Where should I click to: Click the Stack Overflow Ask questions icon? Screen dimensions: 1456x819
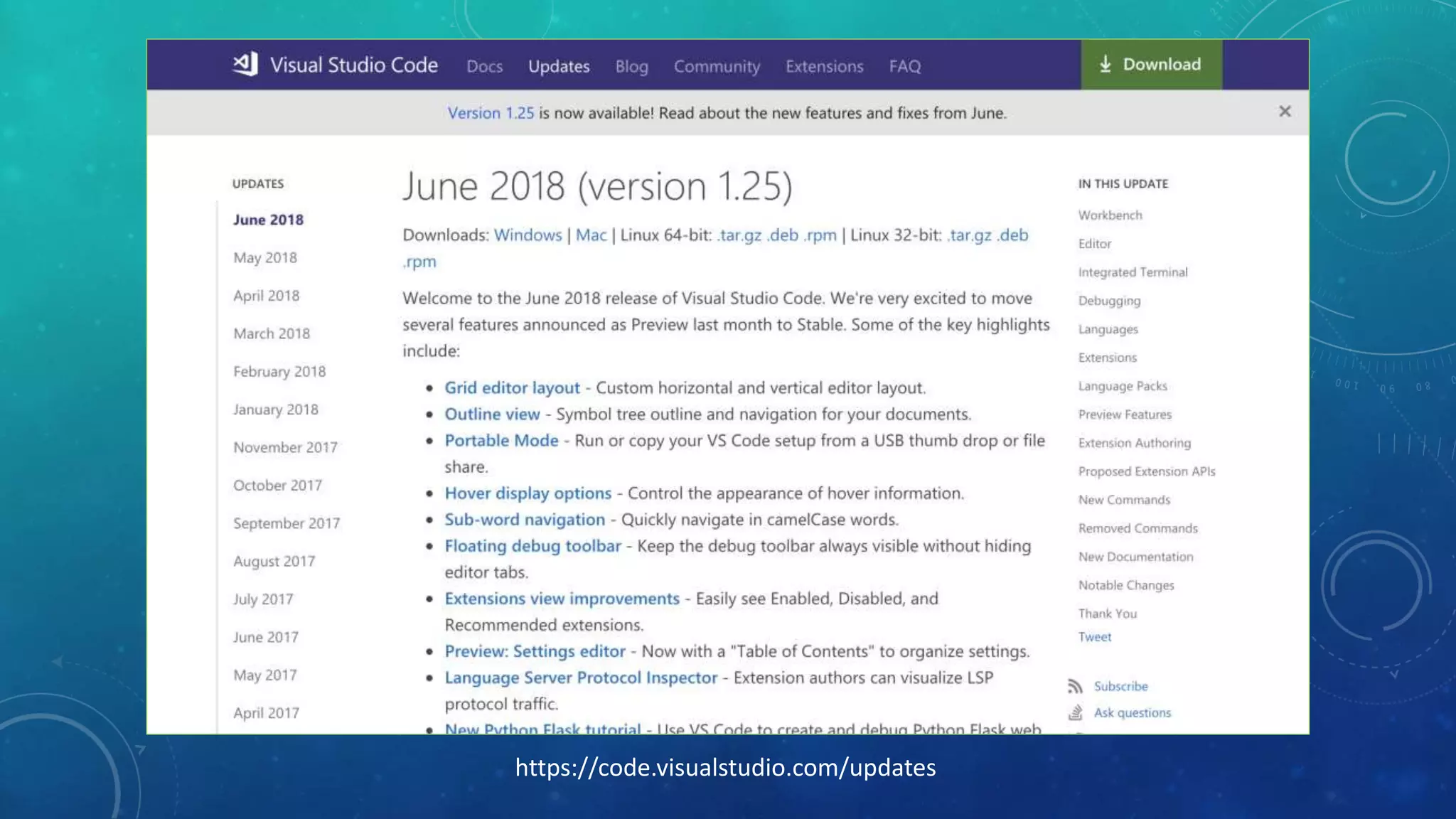coord(1075,712)
